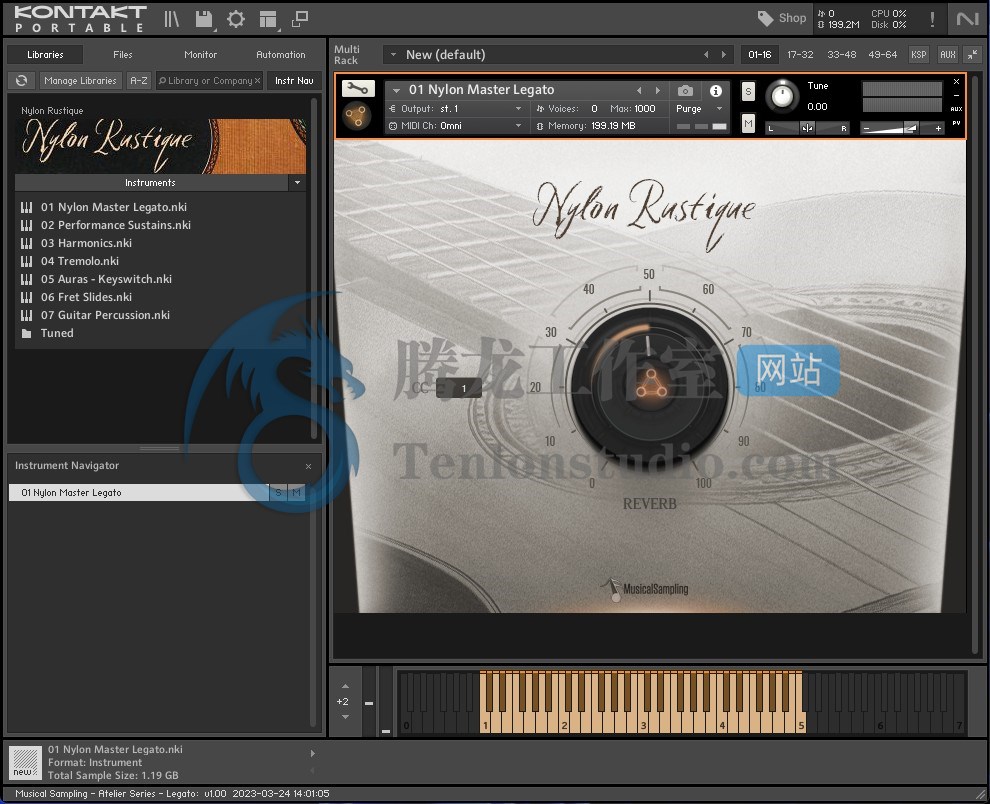
Task: Switch to the Files tab
Action: (x=122, y=55)
